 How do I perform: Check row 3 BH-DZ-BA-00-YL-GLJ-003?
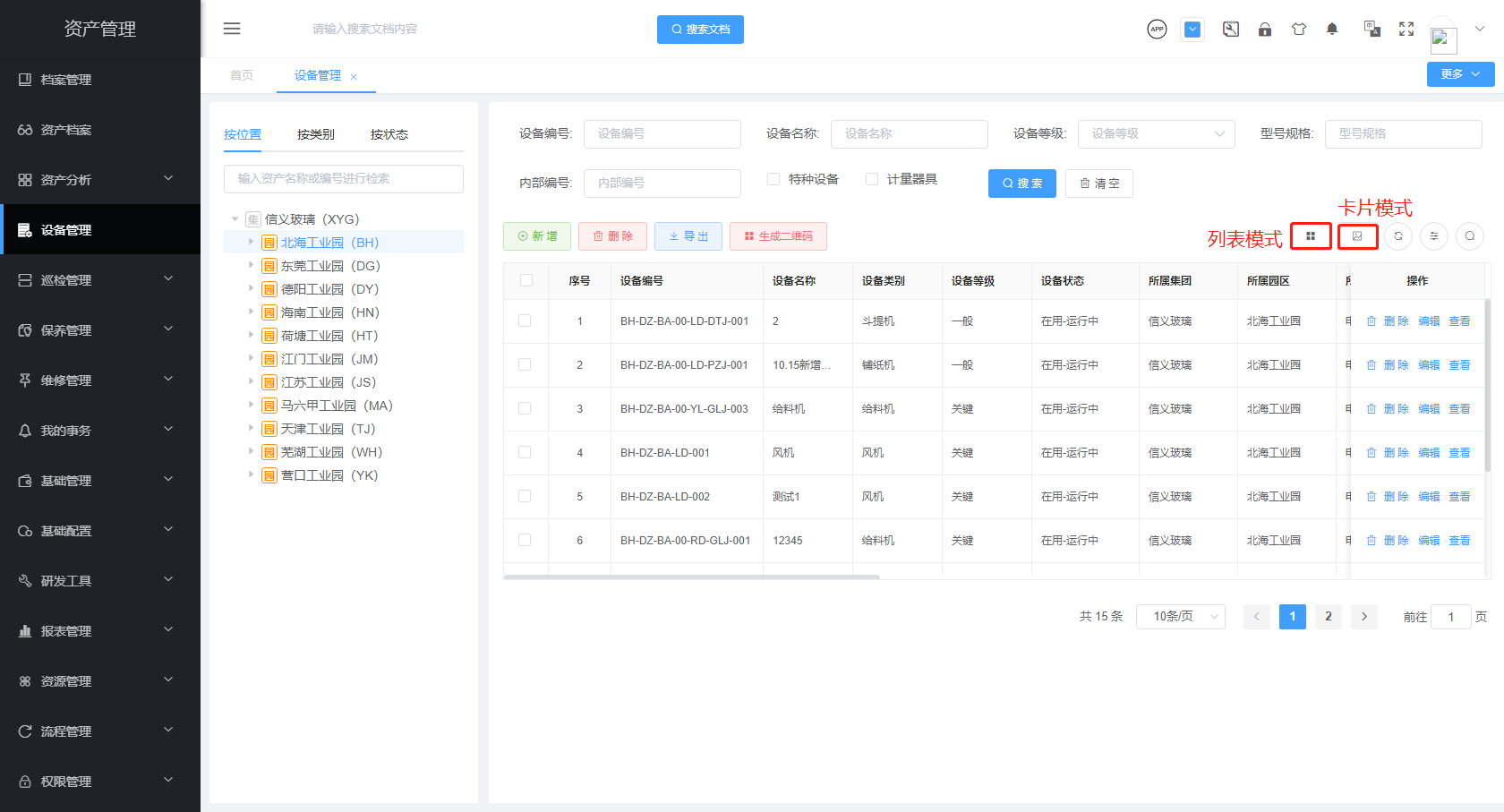(x=525, y=408)
